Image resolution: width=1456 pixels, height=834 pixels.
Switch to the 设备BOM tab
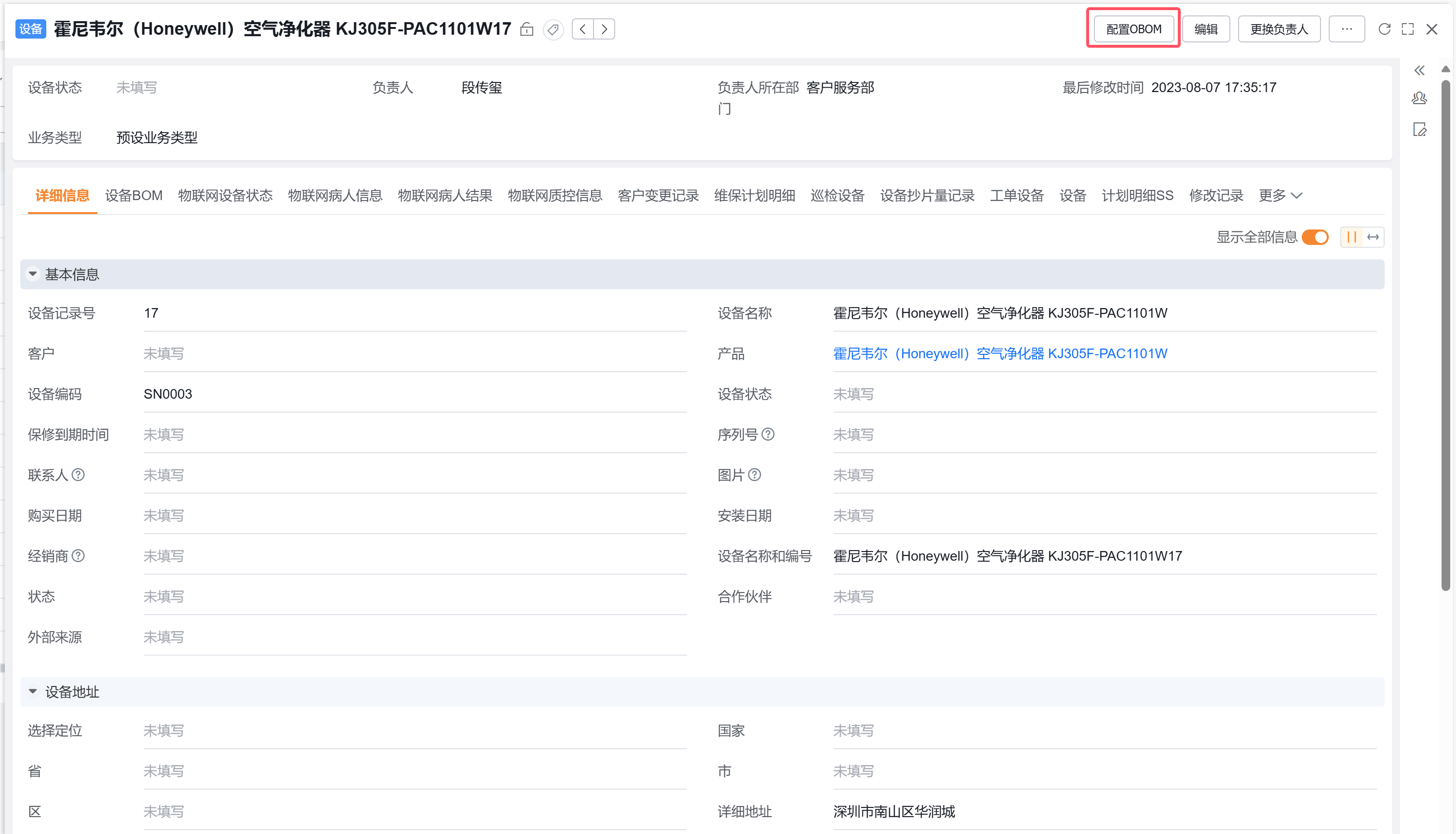pos(134,196)
